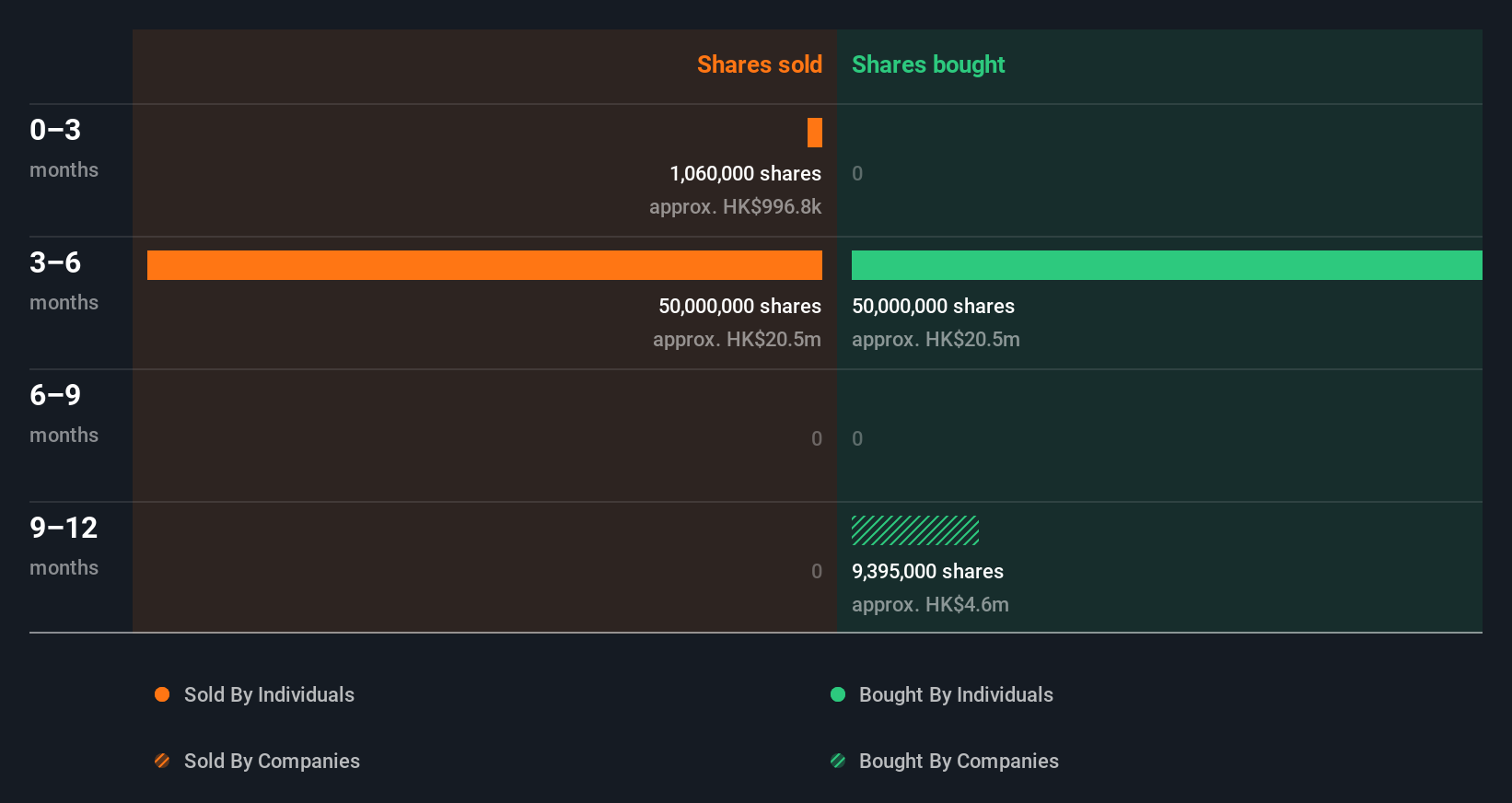Click the small orange 0–3 months sold bar
1512x803 pixels.
tap(815, 133)
